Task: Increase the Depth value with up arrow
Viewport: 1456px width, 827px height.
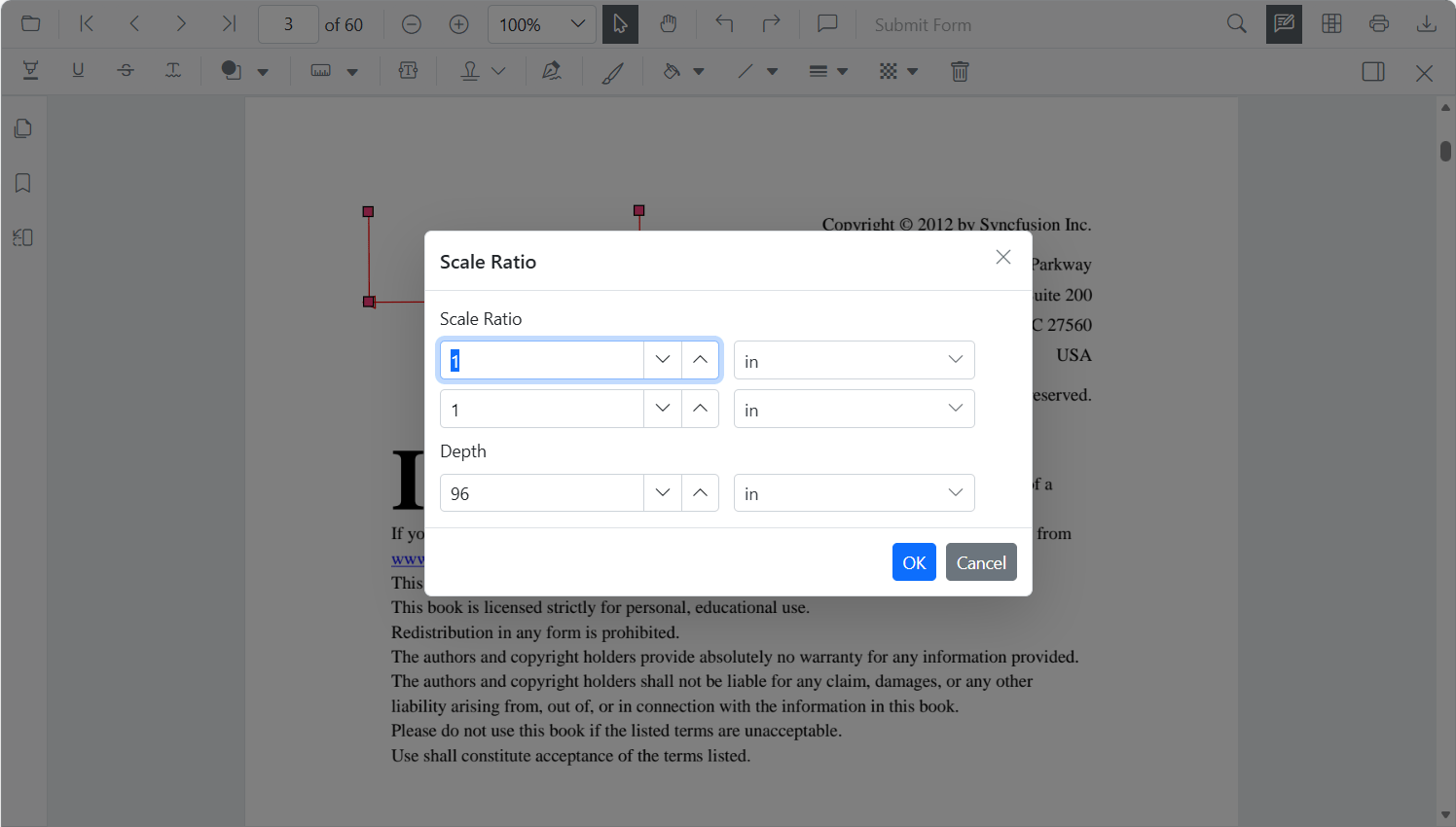Action: [x=700, y=493]
